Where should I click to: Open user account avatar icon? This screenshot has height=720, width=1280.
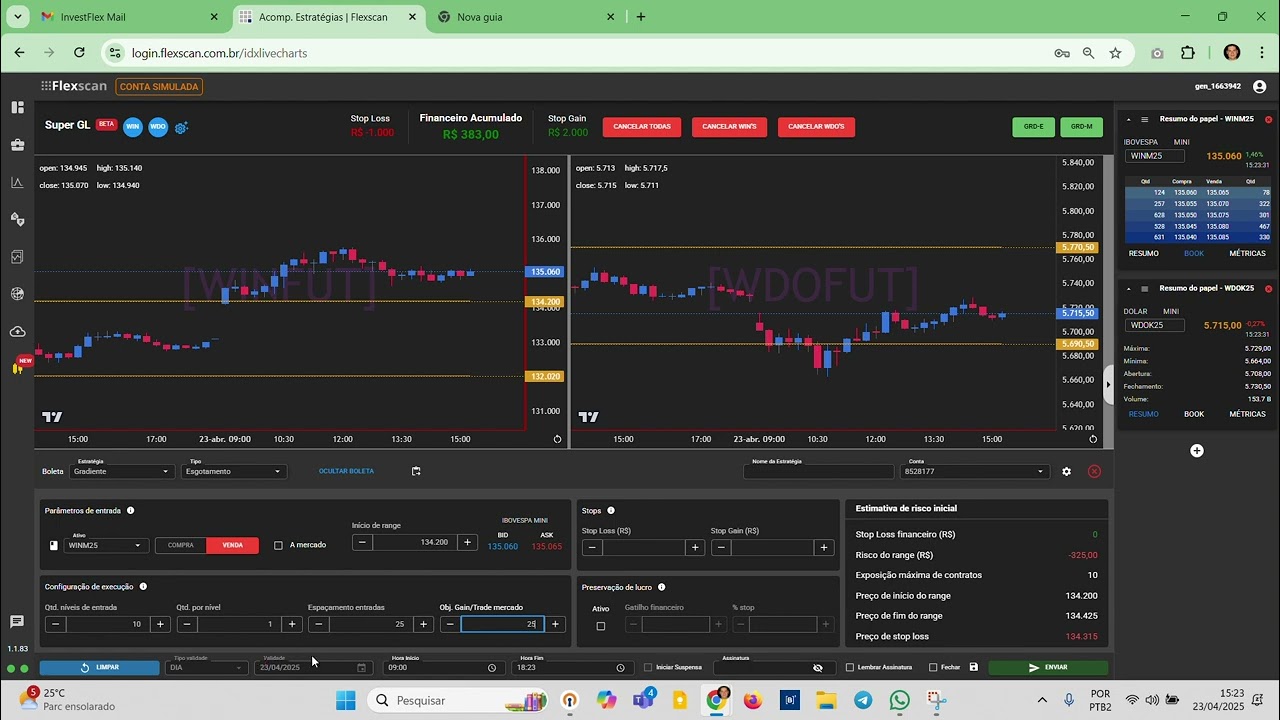point(1259,87)
